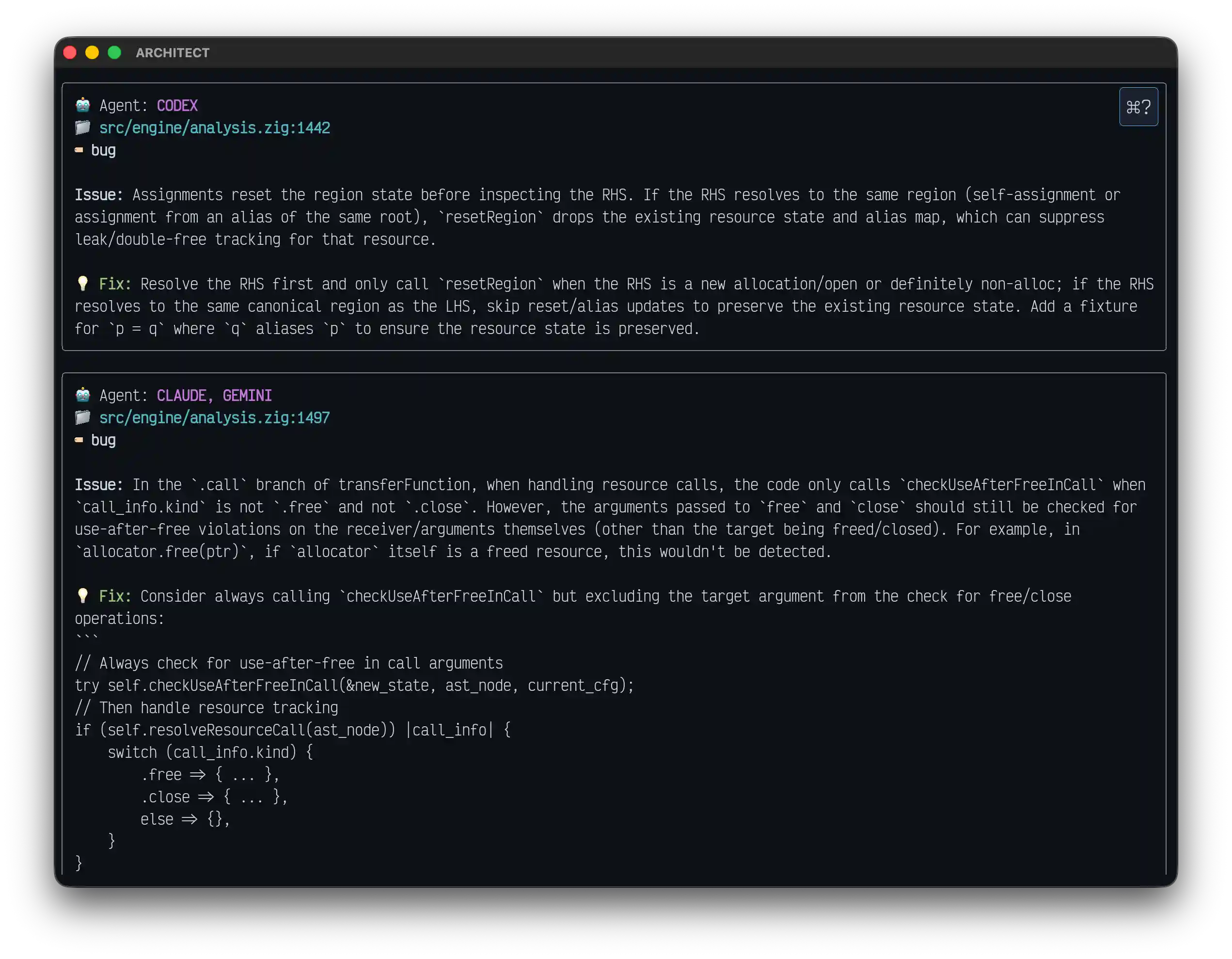The image size is (1232, 959).
Task: Click the folder icon next to analysis.zig:1497
Action: [83, 418]
